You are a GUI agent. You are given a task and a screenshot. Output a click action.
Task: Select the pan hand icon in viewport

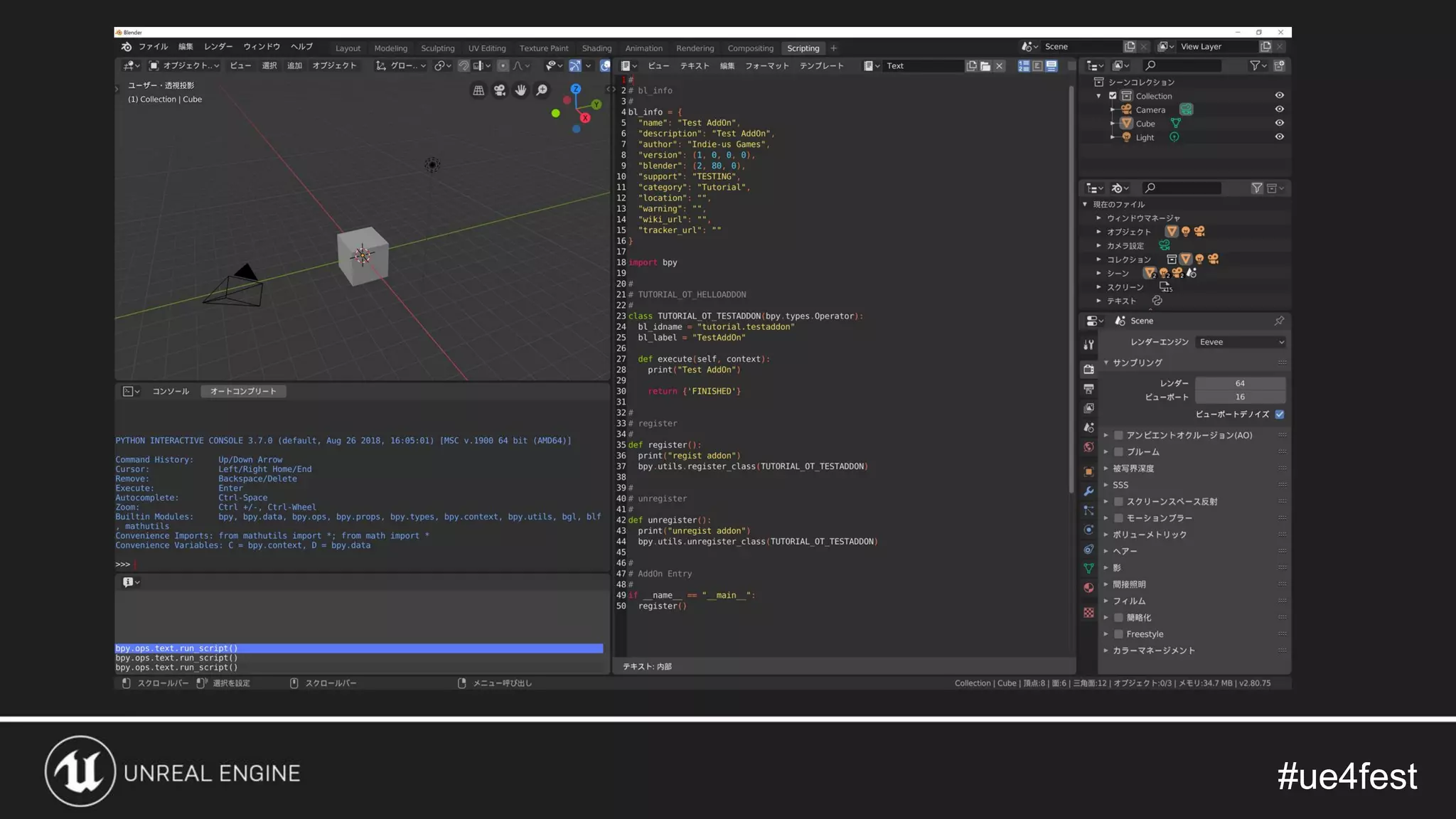(521, 90)
